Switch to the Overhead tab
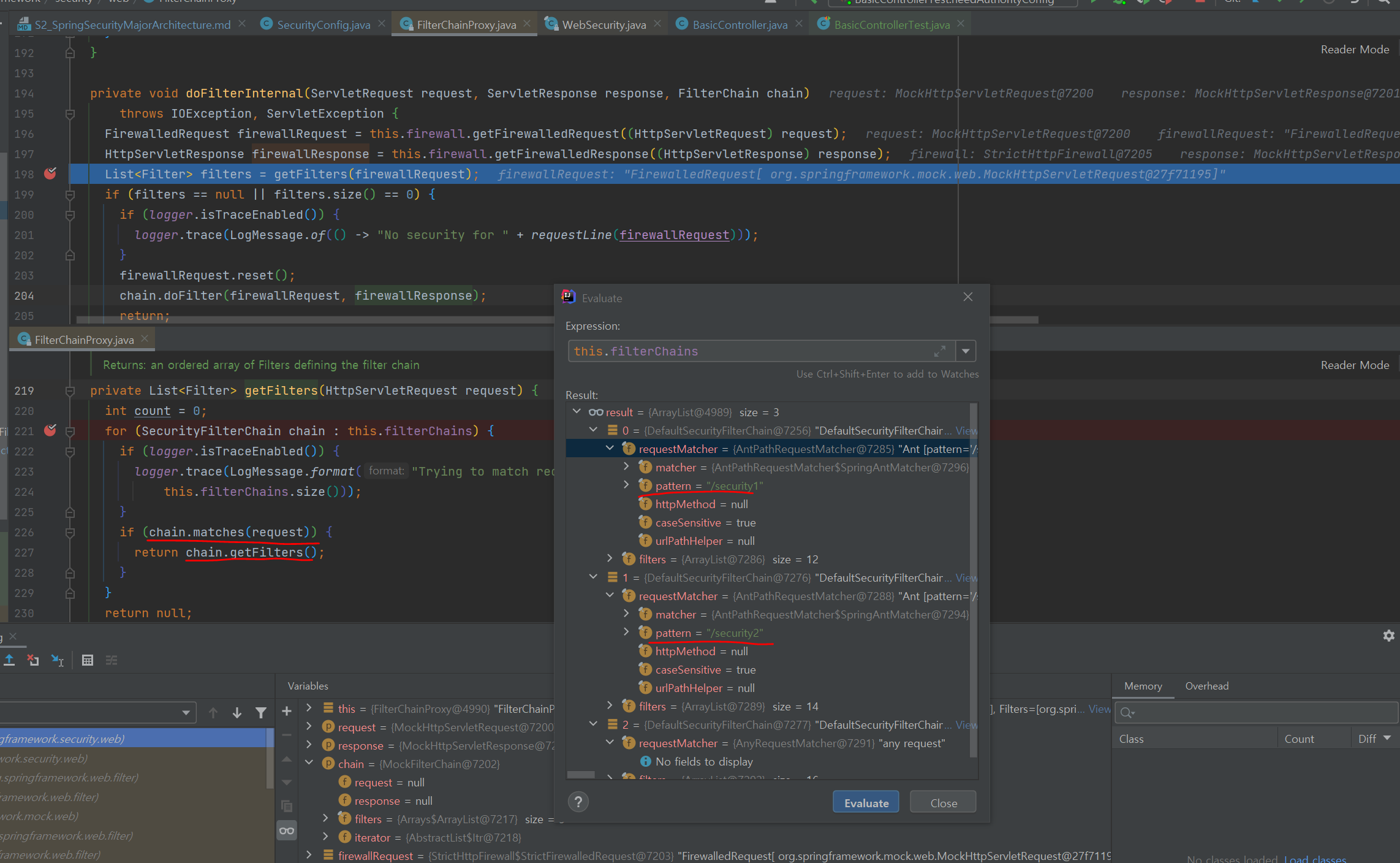Viewport: 1400px width, 863px height. tap(1206, 686)
